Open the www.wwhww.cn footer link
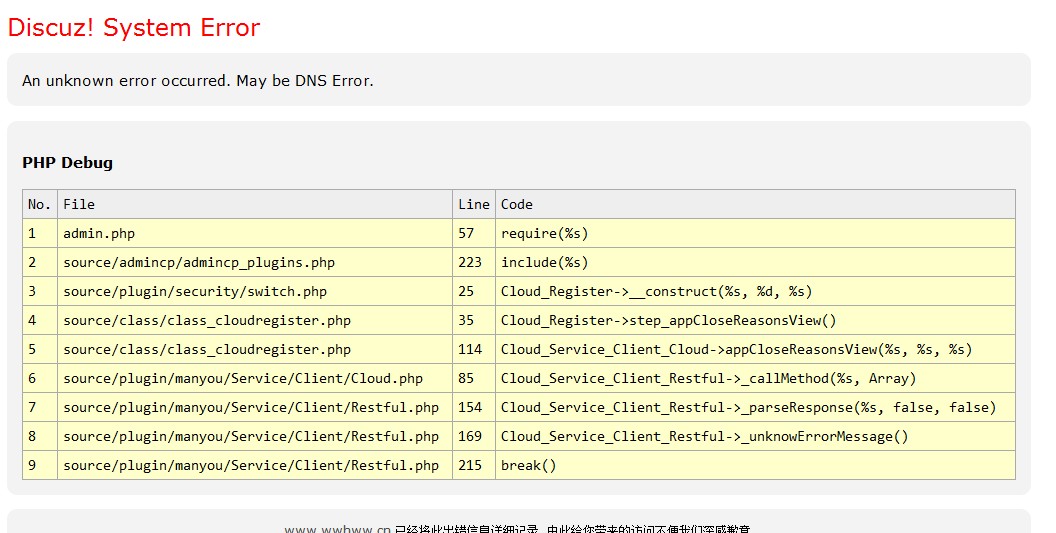 (337, 529)
